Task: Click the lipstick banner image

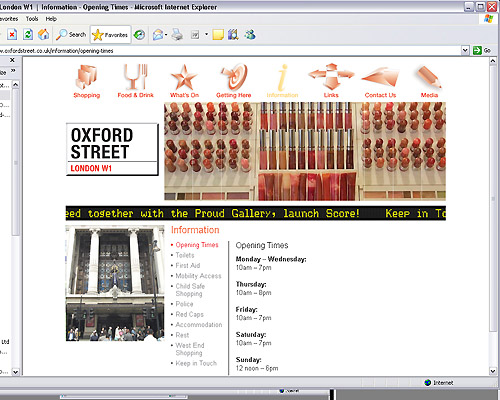Action: click(x=305, y=151)
